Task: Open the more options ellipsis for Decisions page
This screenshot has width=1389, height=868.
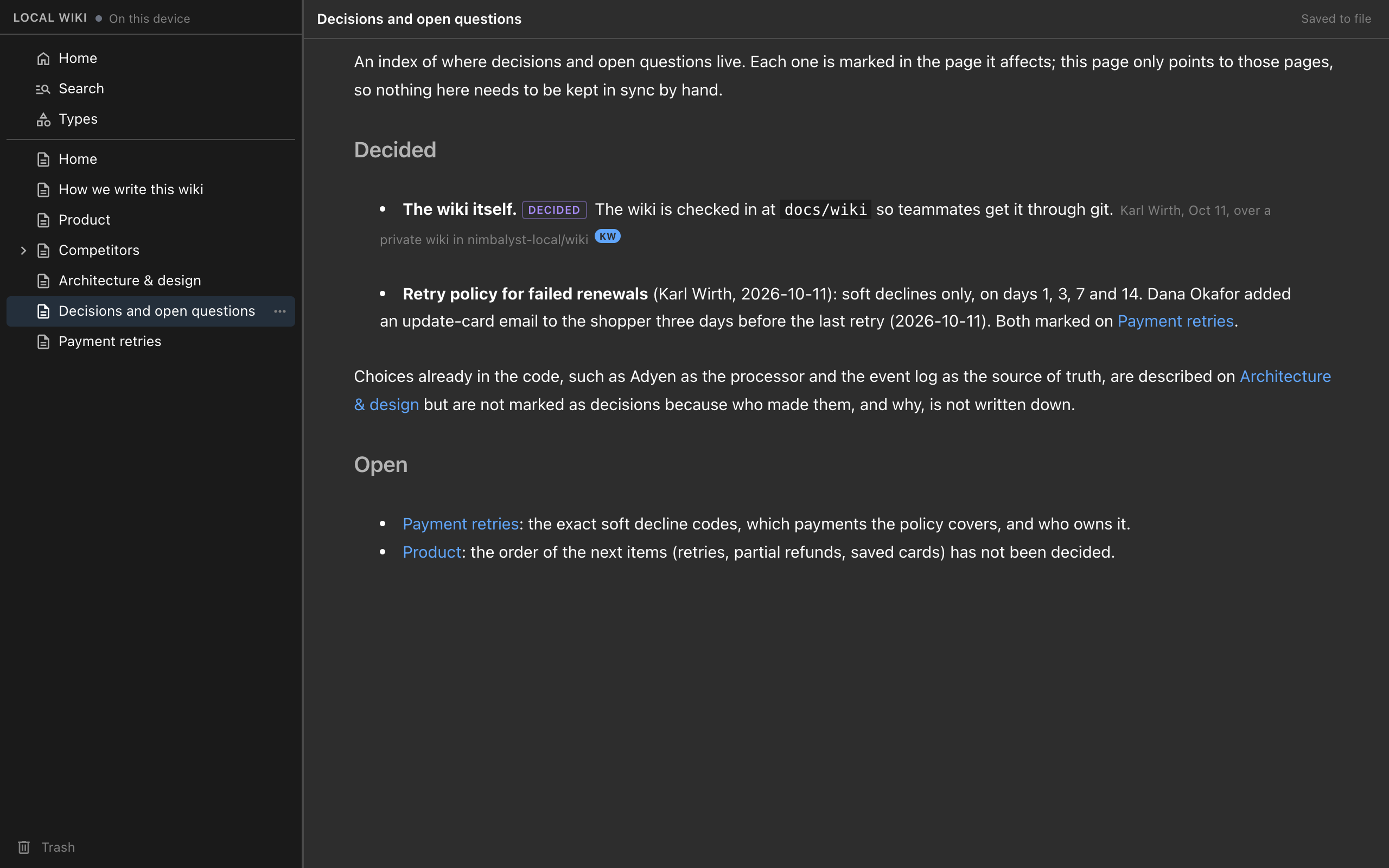Action: 280,311
